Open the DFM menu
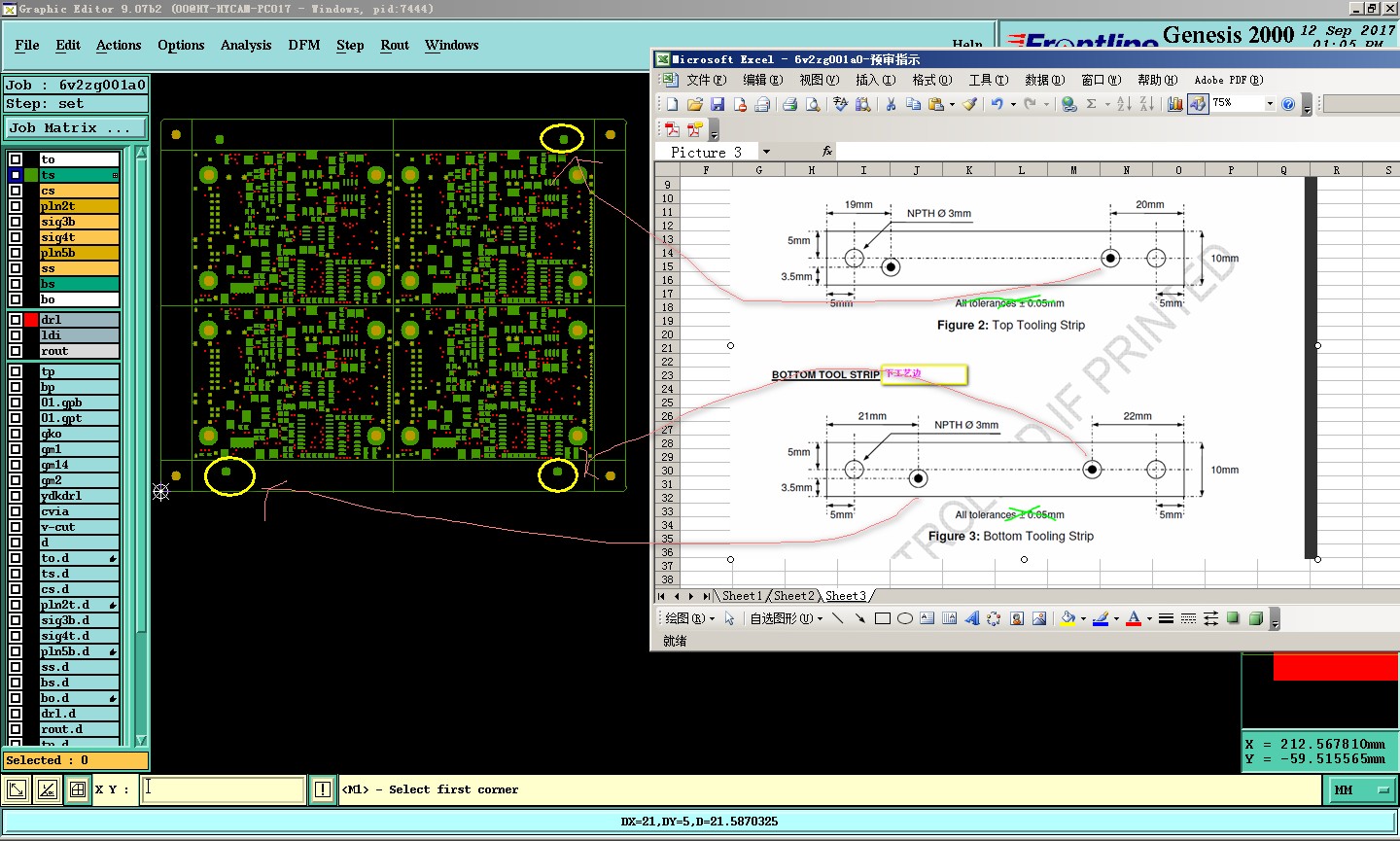 [303, 45]
